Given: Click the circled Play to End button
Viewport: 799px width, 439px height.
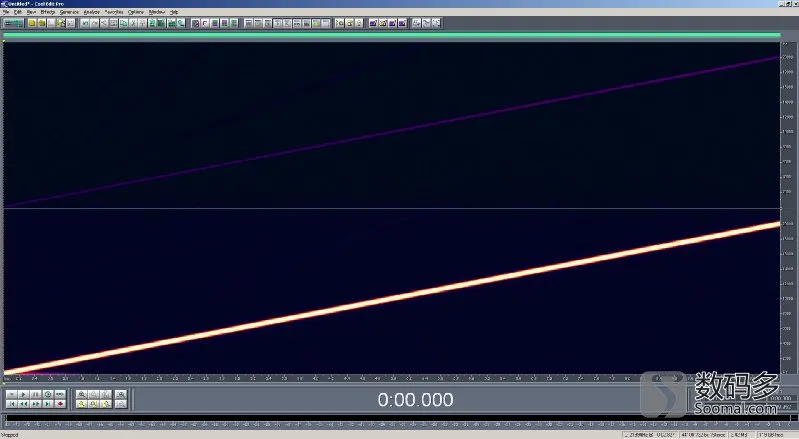Looking at the screenshot, I should pyautogui.click(x=48, y=394).
